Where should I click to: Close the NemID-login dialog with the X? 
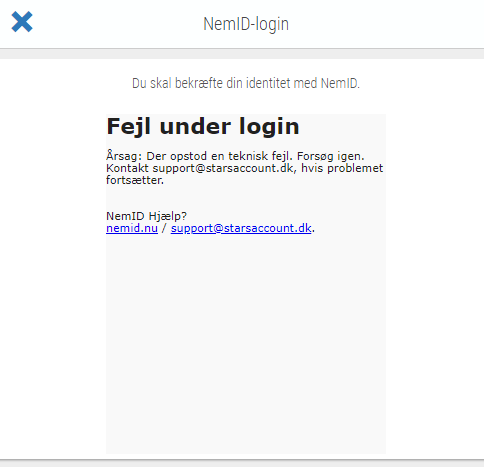[22, 22]
